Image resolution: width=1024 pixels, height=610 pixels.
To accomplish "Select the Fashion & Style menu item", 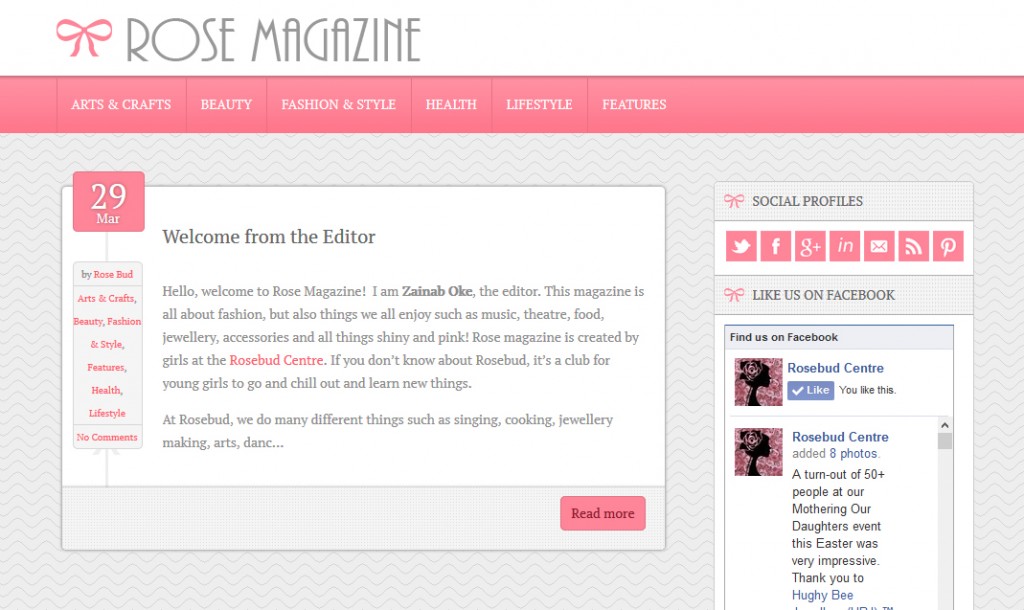I will coord(338,104).
